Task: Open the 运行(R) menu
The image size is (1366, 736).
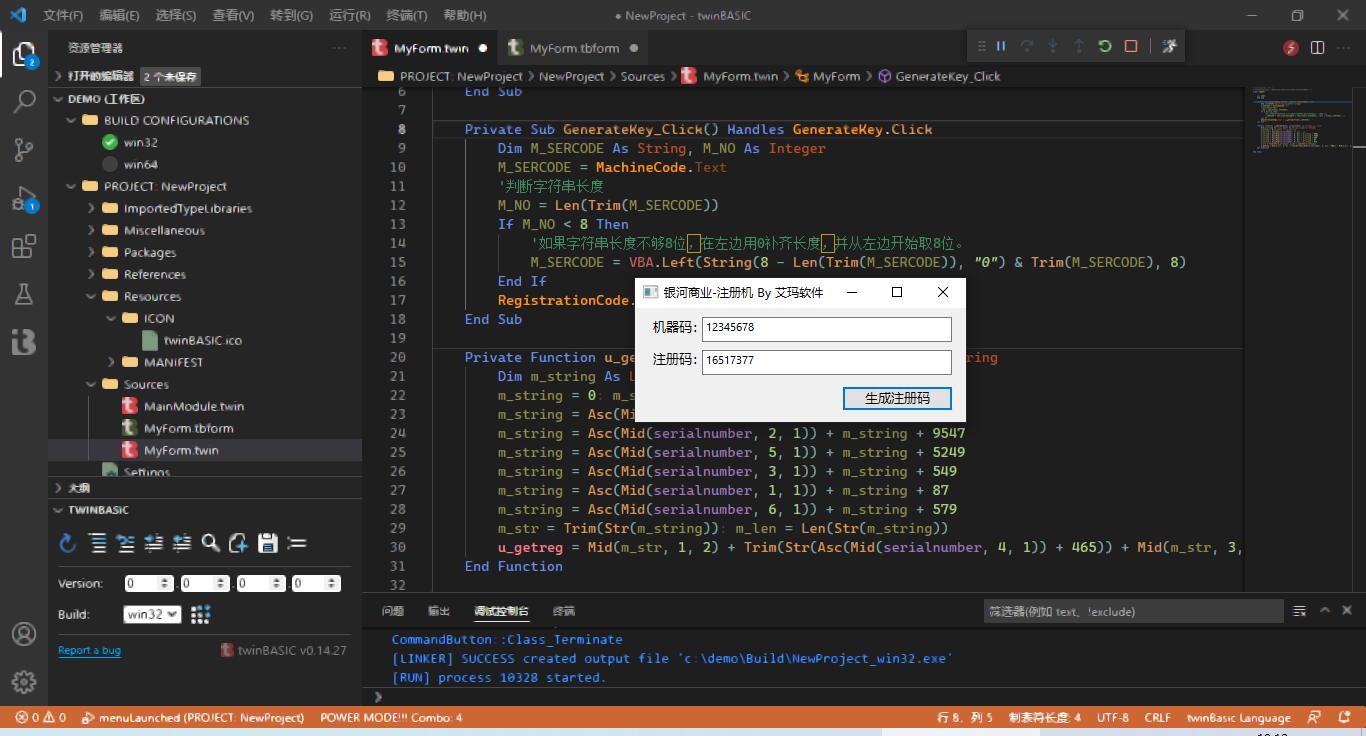Action: point(349,15)
